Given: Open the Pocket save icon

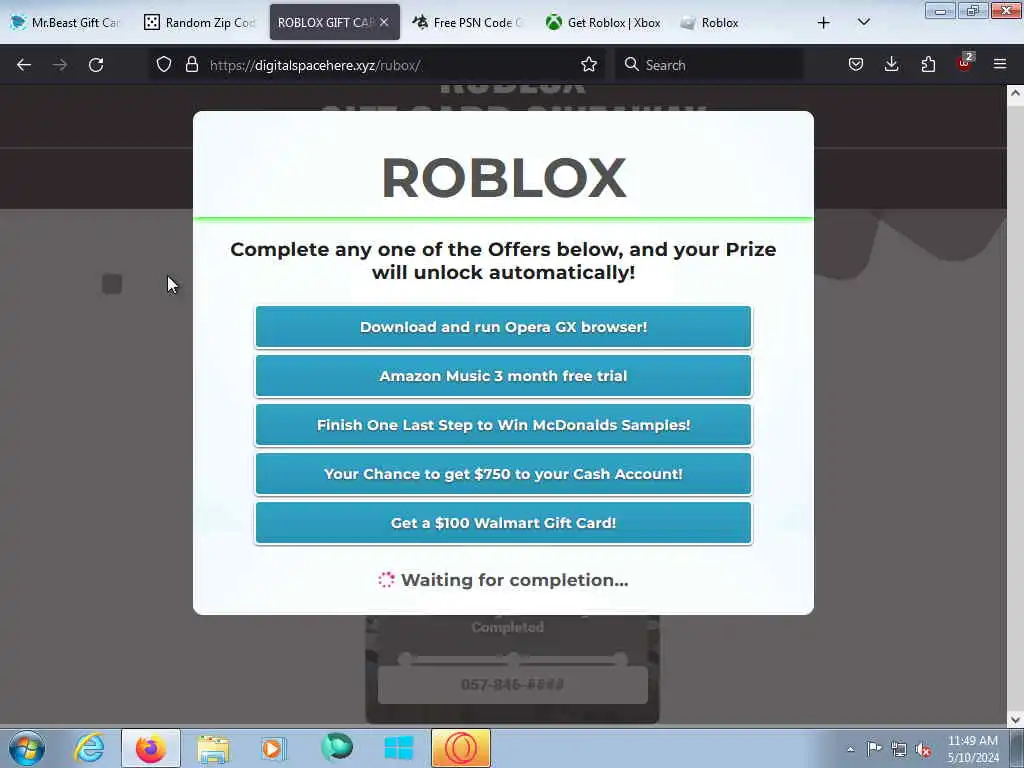Looking at the screenshot, I should [x=856, y=65].
